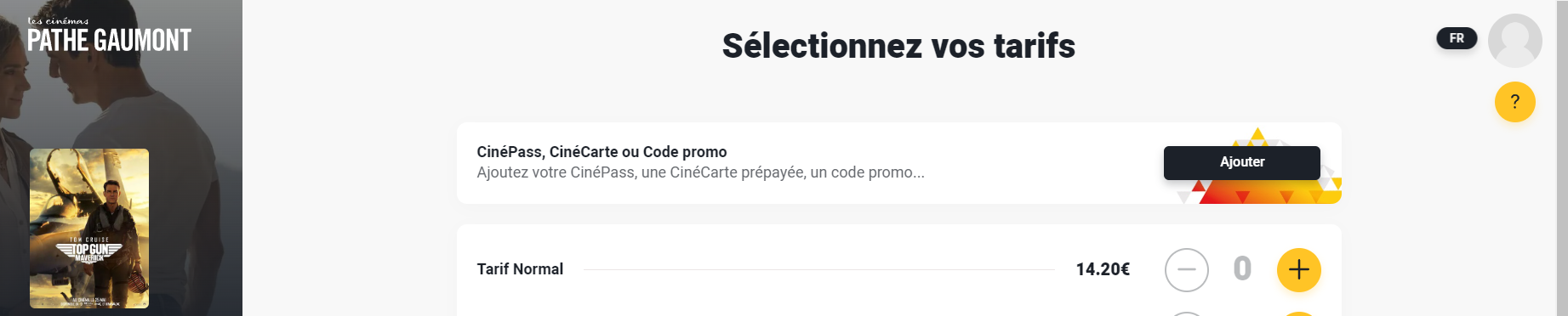Screen dimensions: 1568x316
Task: Click the Sélectionnez vos tarifs heading
Action: tap(898, 46)
